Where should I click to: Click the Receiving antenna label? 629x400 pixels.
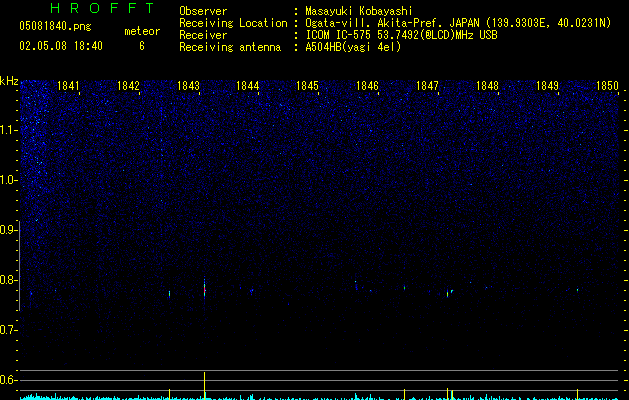coord(230,47)
